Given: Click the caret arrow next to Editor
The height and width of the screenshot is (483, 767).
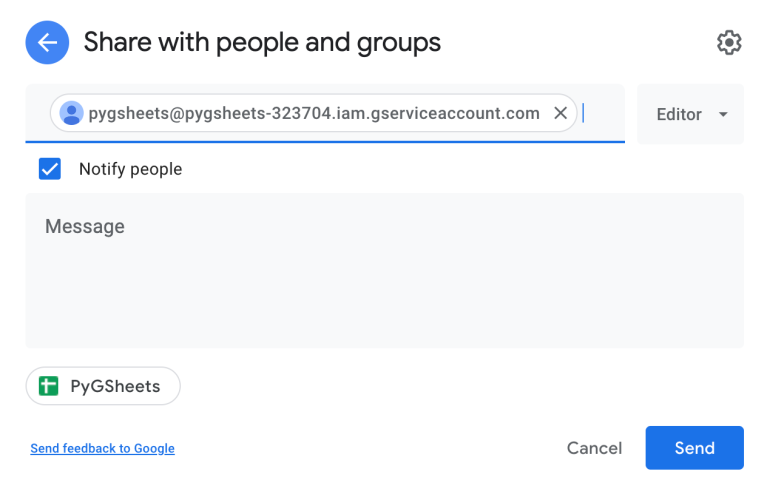Looking at the screenshot, I should pos(723,114).
